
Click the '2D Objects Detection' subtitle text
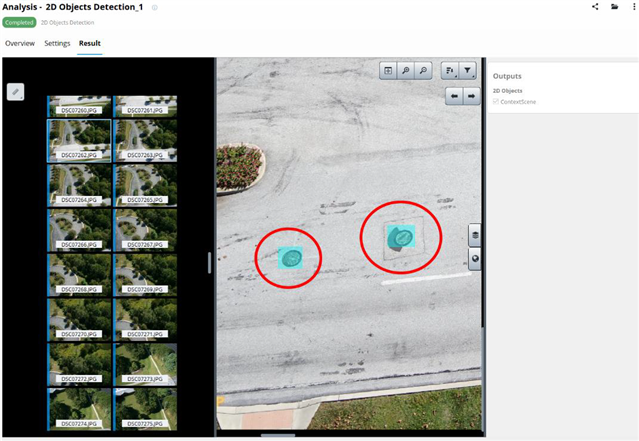(68, 23)
